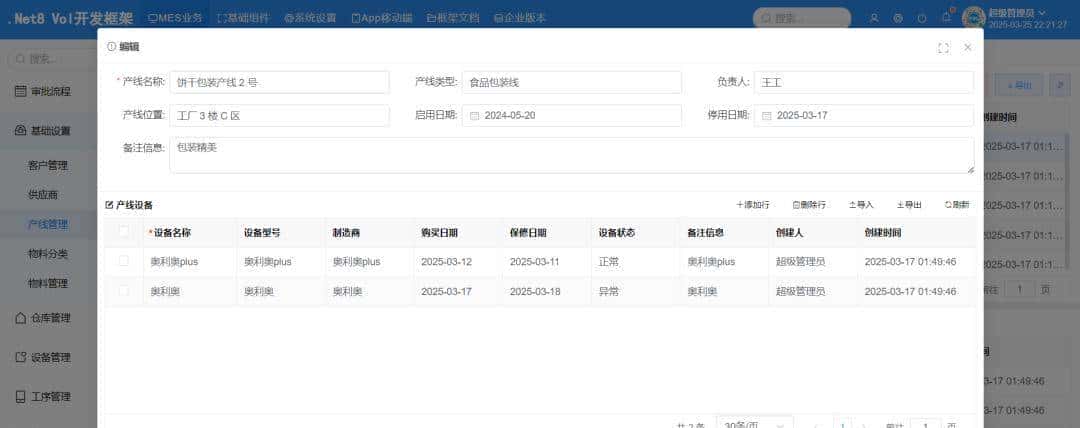Click the 负责人 input field
Screen dimensions: 1080x428
point(864,82)
